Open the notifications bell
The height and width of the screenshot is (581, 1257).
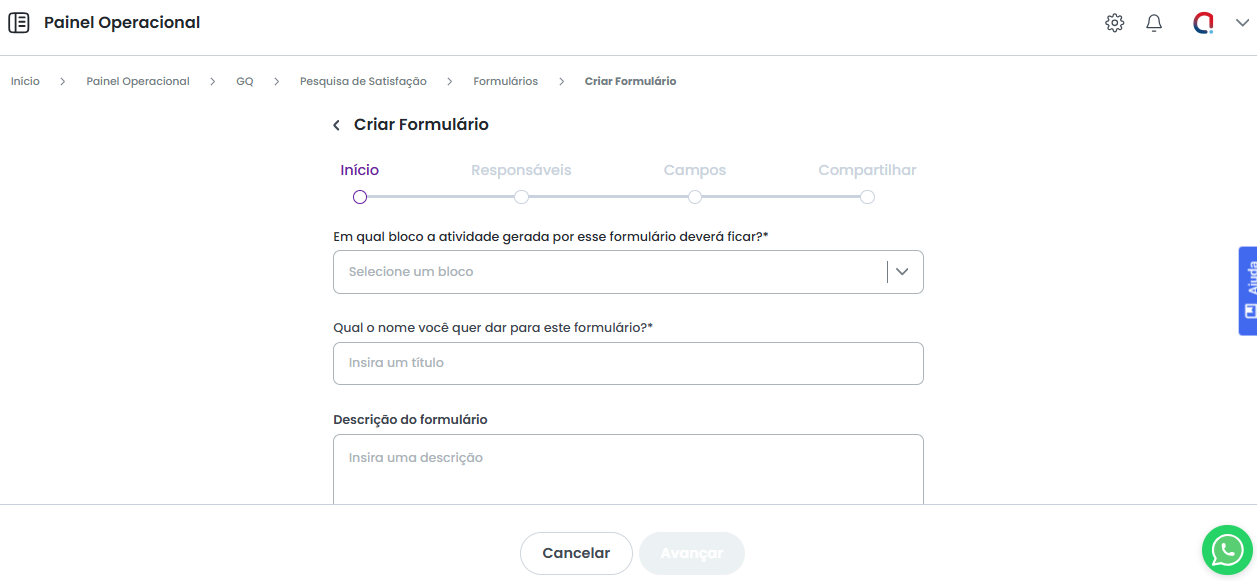click(1154, 23)
